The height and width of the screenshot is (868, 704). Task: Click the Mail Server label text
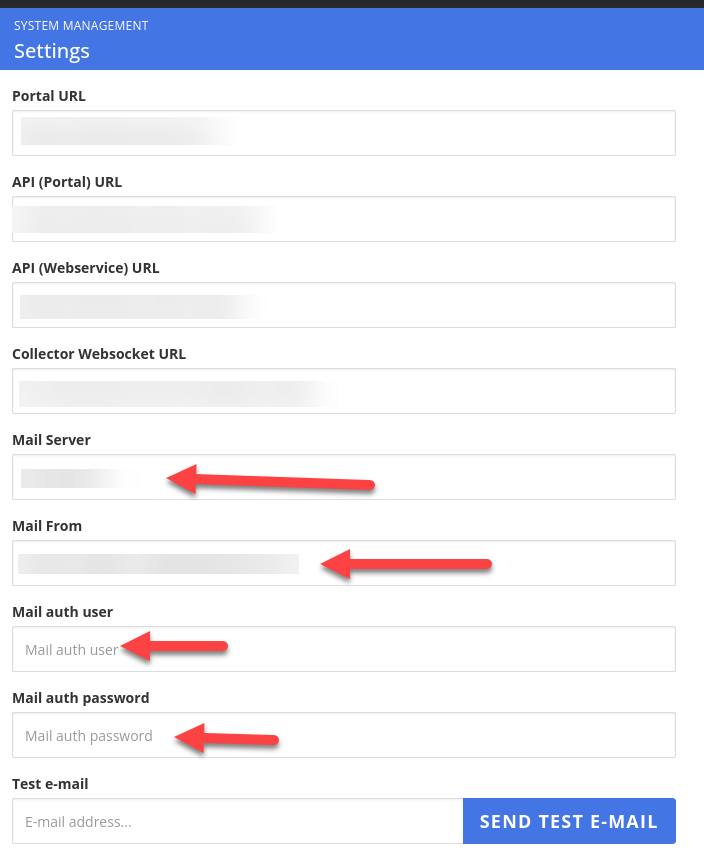(51, 440)
